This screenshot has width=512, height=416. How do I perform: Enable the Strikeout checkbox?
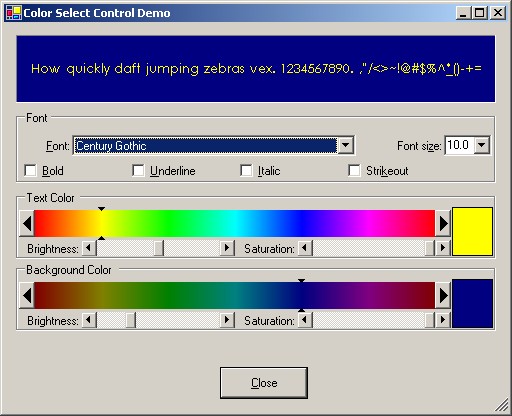pos(354,171)
